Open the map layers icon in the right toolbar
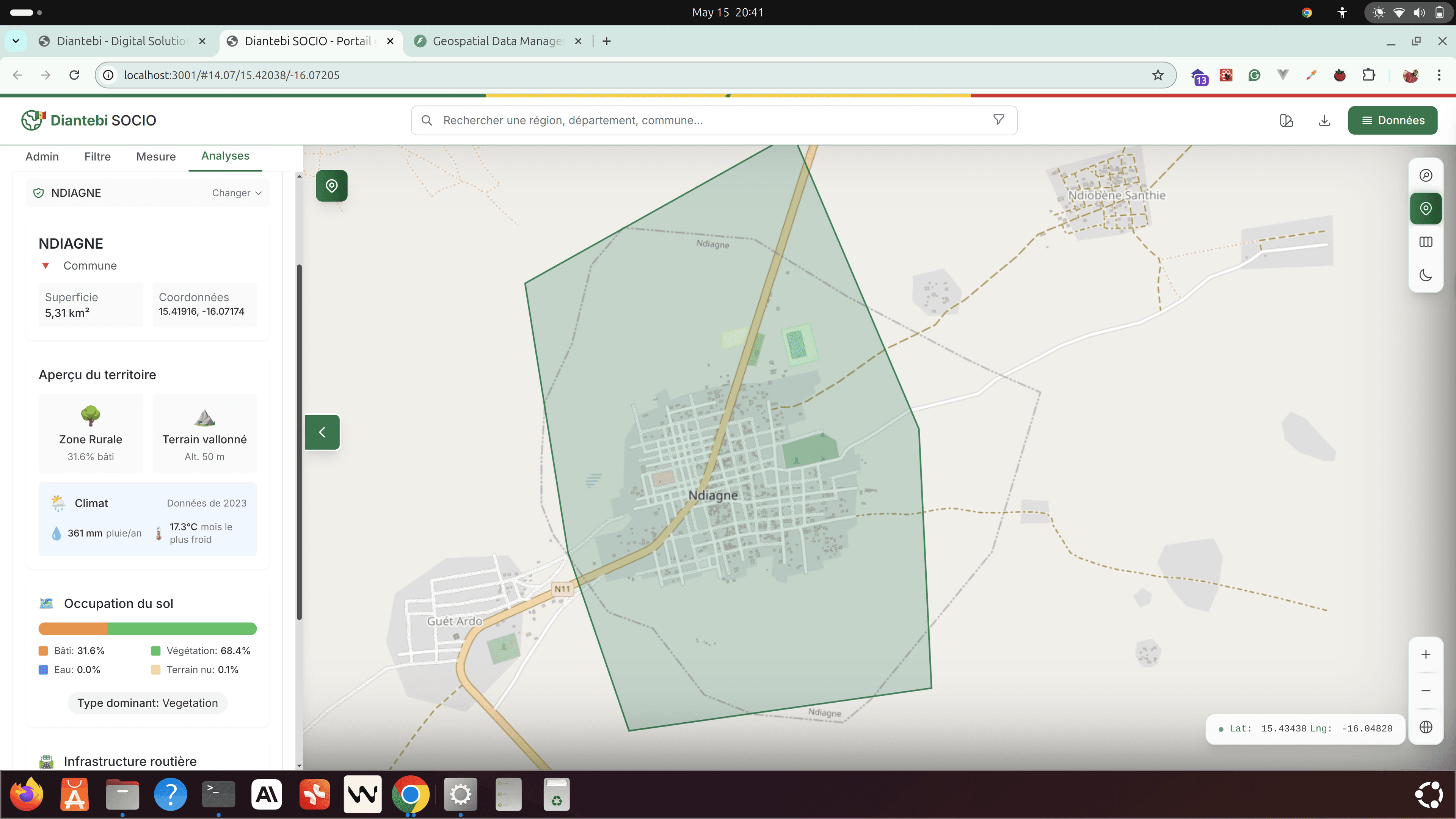The height and width of the screenshot is (819, 1456). click(1426, 242)
